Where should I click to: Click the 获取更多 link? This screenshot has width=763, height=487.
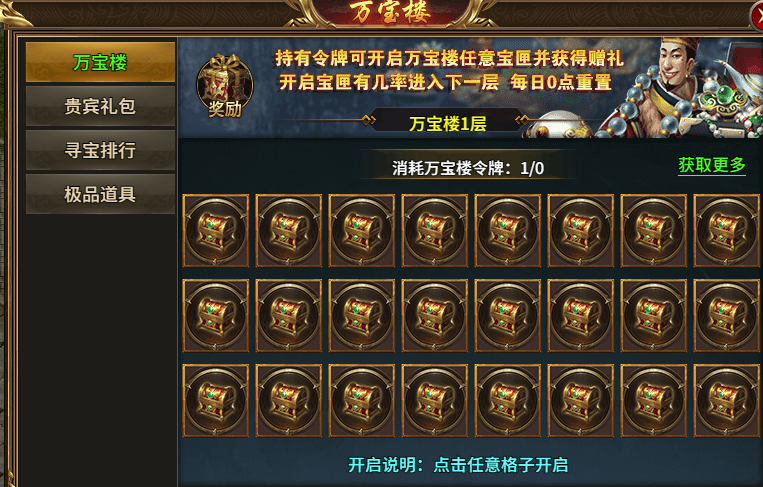712,165
